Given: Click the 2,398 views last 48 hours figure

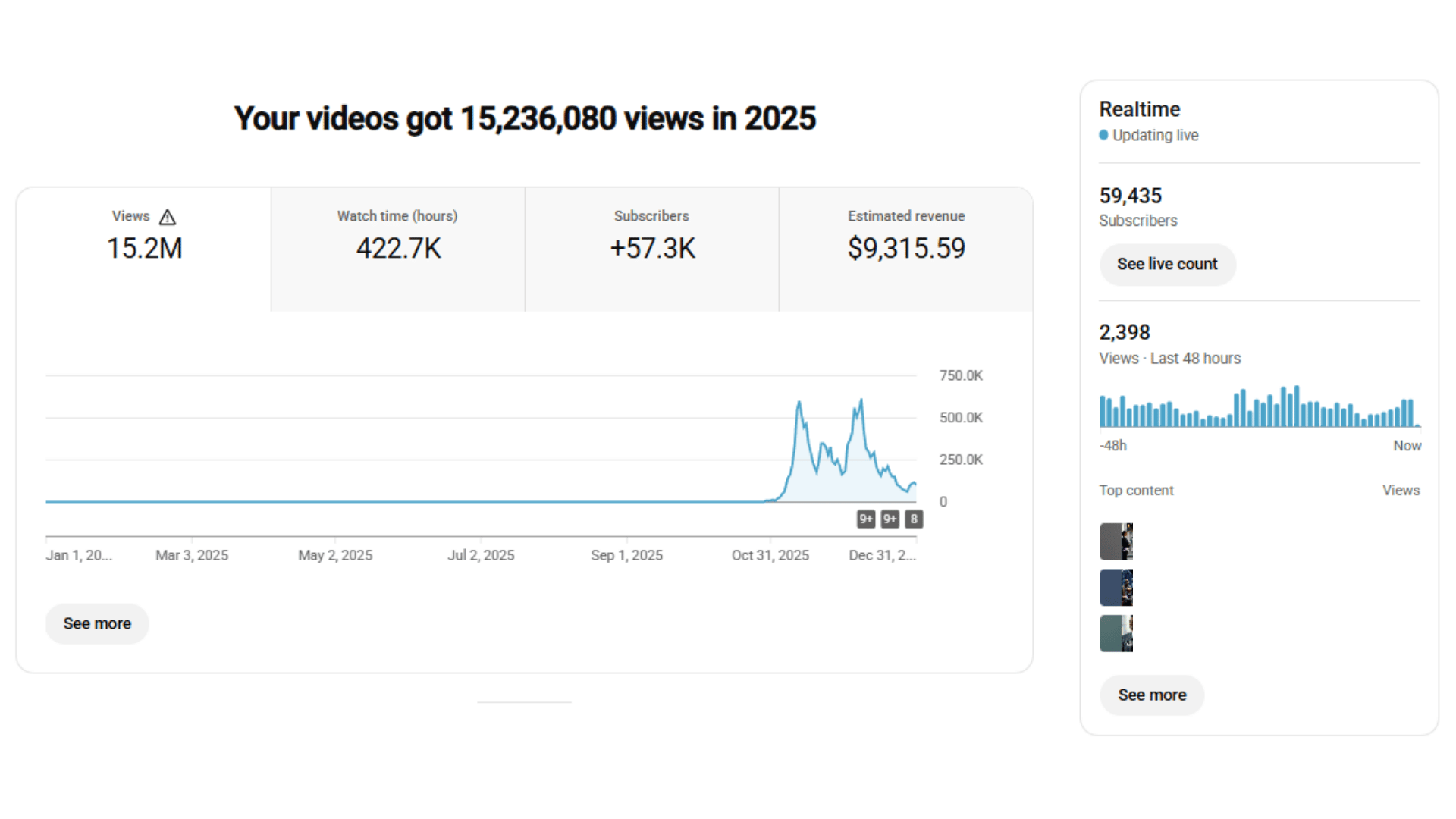Looking at the screenshot, I should pyautogui.click(x=1125, y=333).
